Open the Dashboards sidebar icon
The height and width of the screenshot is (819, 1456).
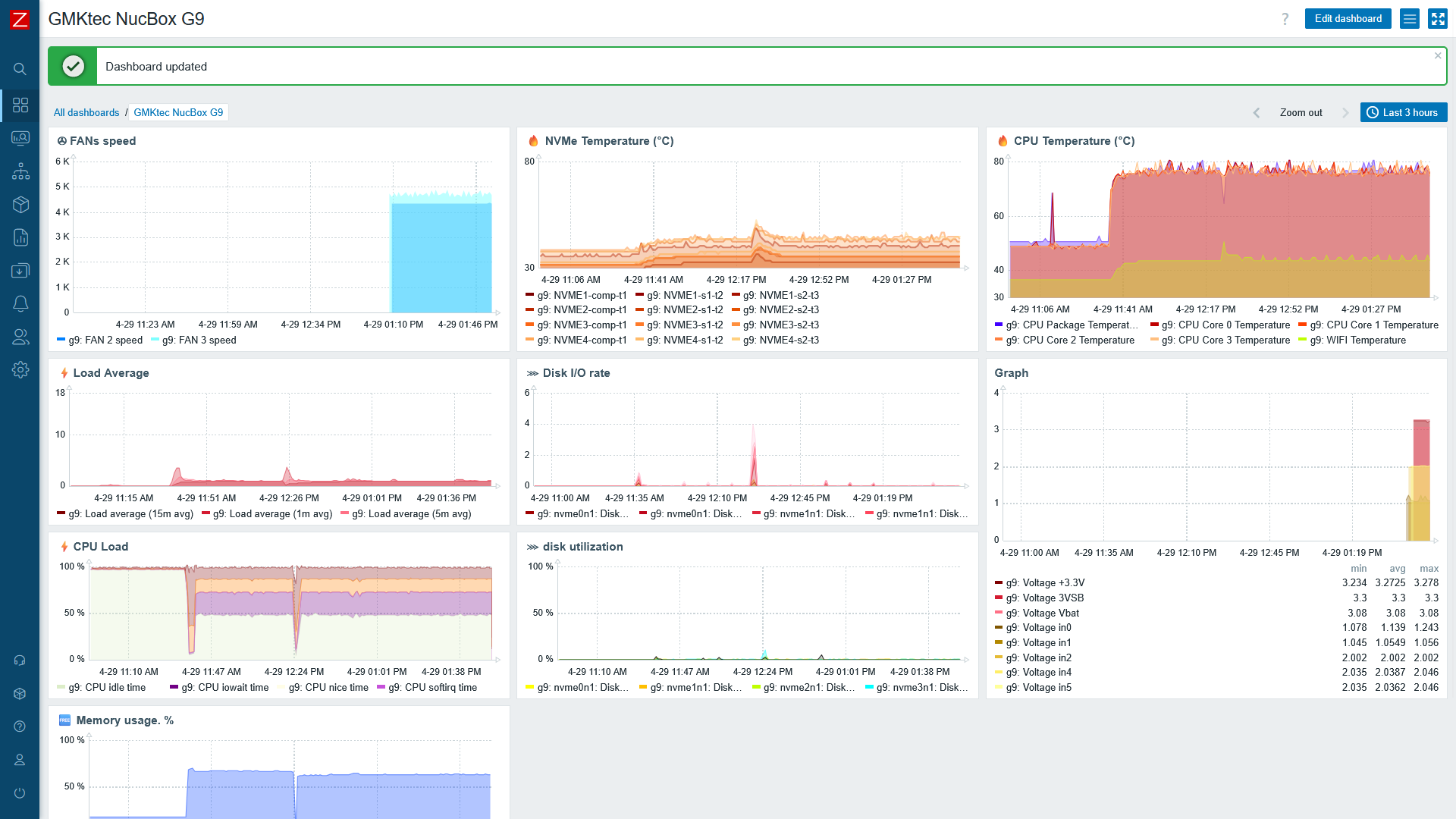(x=20, y=105)
